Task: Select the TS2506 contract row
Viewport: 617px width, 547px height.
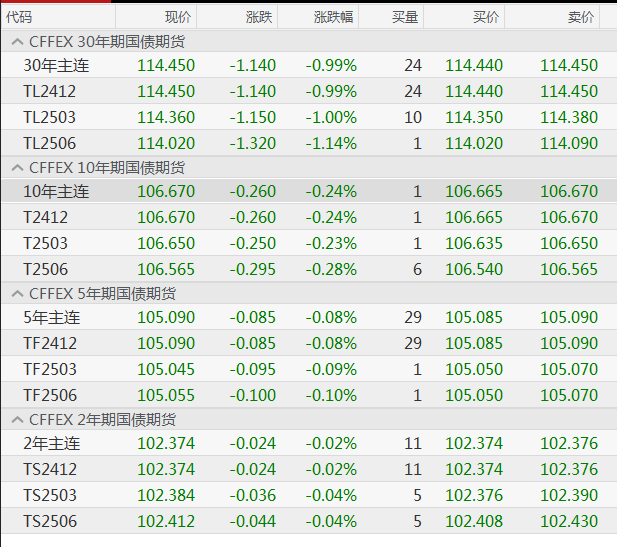Action: coord(50,522)
